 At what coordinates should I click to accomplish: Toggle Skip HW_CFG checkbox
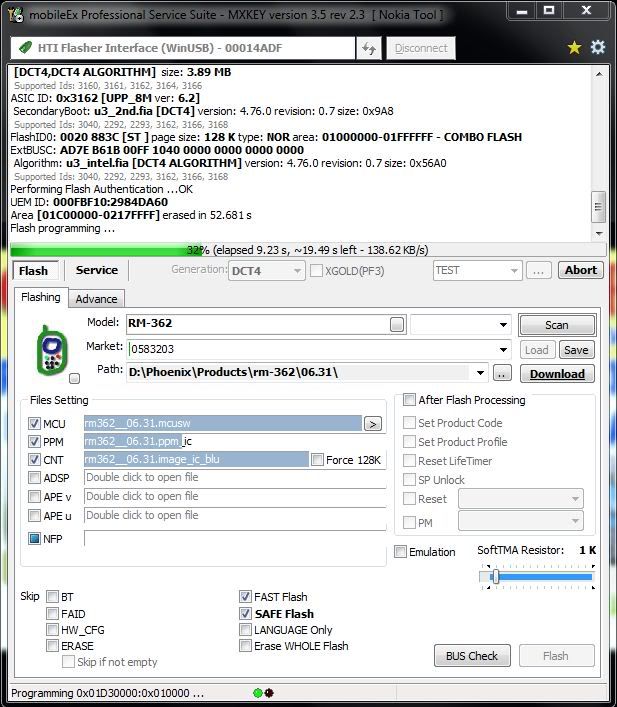tap(53, 629)
